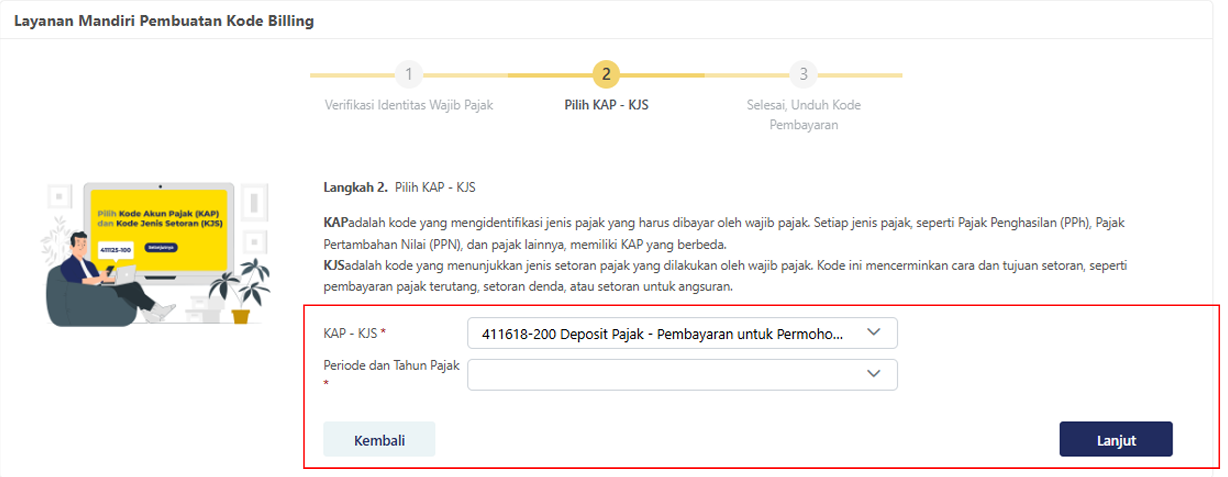Click the step 1 circle indicator
1228x477 pixels.
408,74
